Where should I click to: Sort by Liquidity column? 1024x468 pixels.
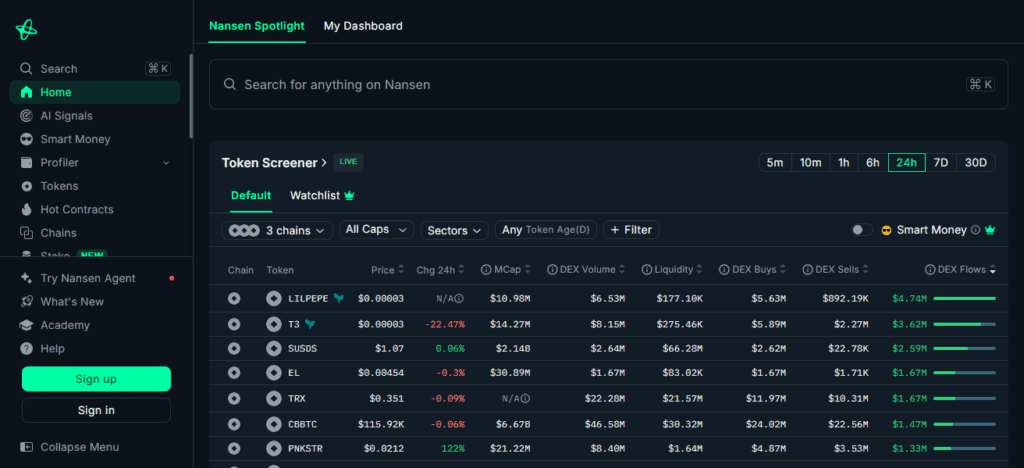point(672,270)
